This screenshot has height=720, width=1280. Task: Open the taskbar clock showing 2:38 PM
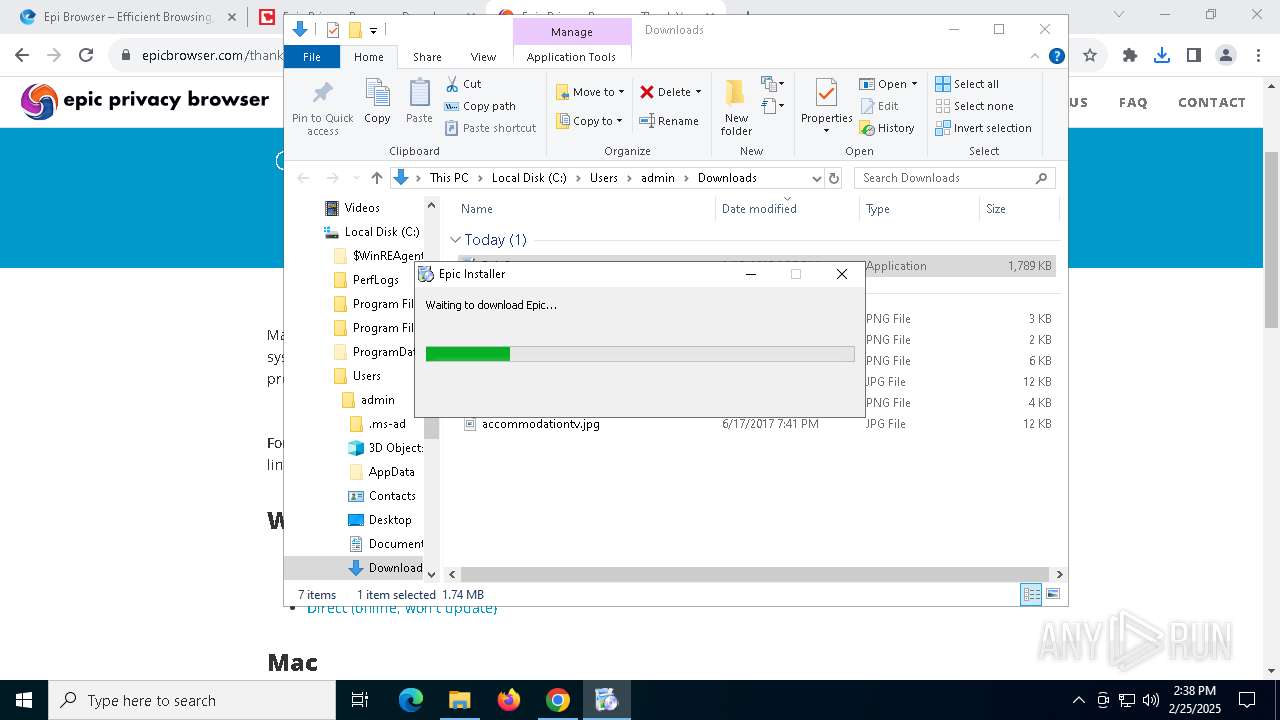coord(1193,700)
